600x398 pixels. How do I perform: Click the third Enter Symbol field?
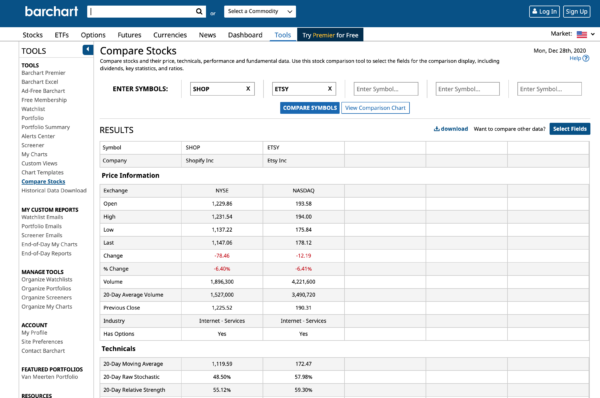pos(386,89)
